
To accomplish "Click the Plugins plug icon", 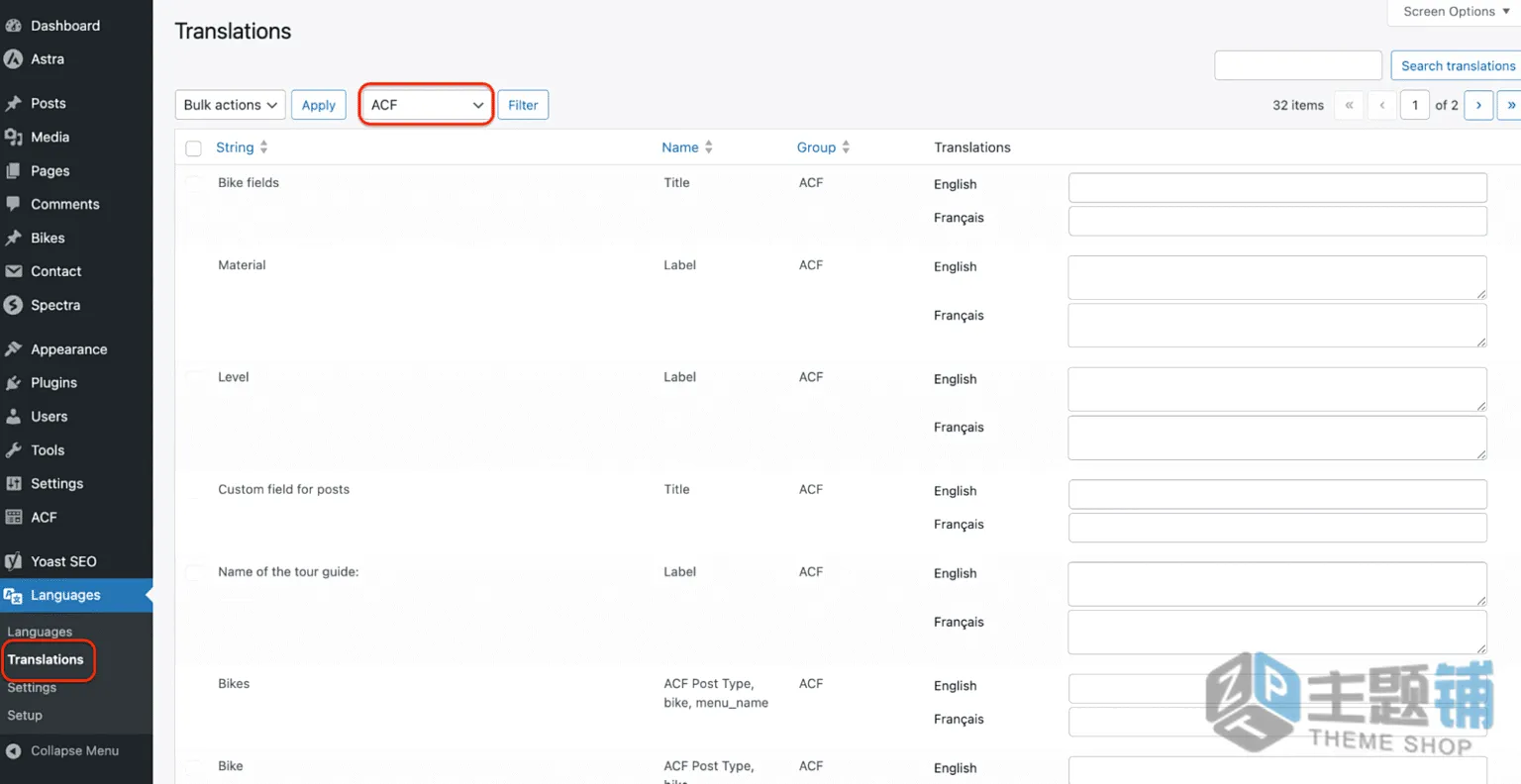I will click(13, 383).
